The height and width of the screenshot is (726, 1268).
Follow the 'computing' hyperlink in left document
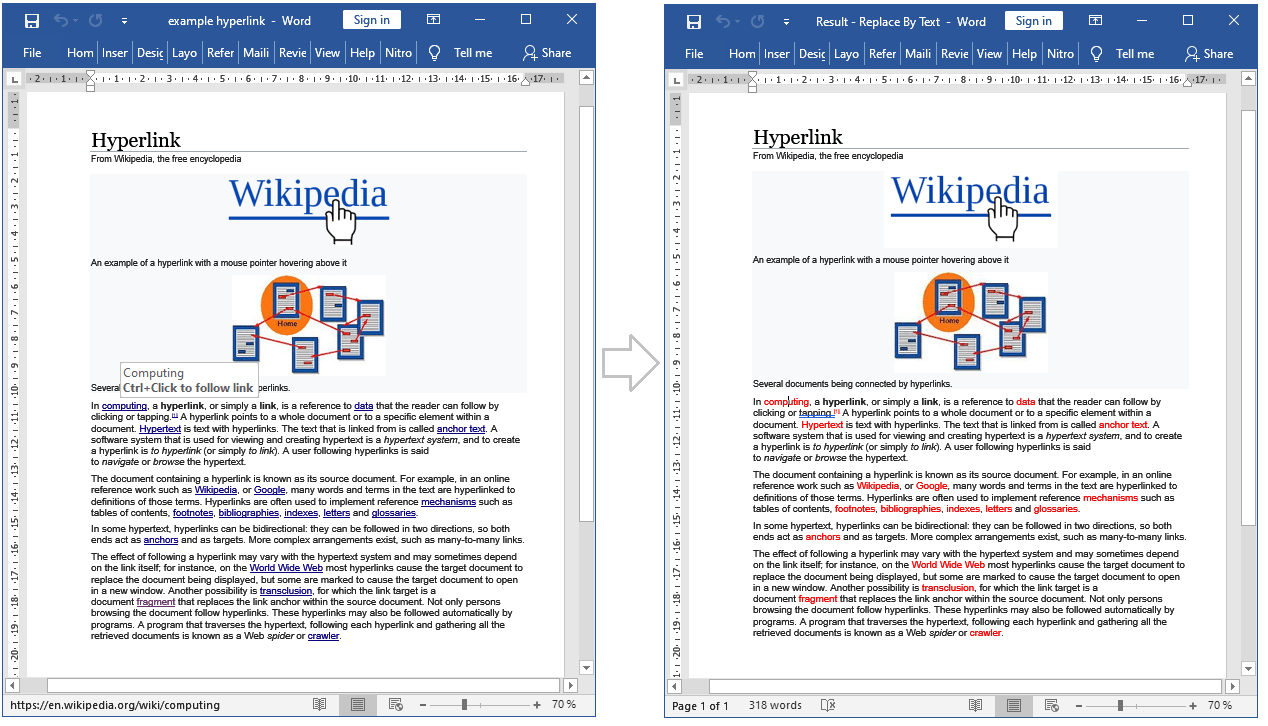tap(124, 406)
